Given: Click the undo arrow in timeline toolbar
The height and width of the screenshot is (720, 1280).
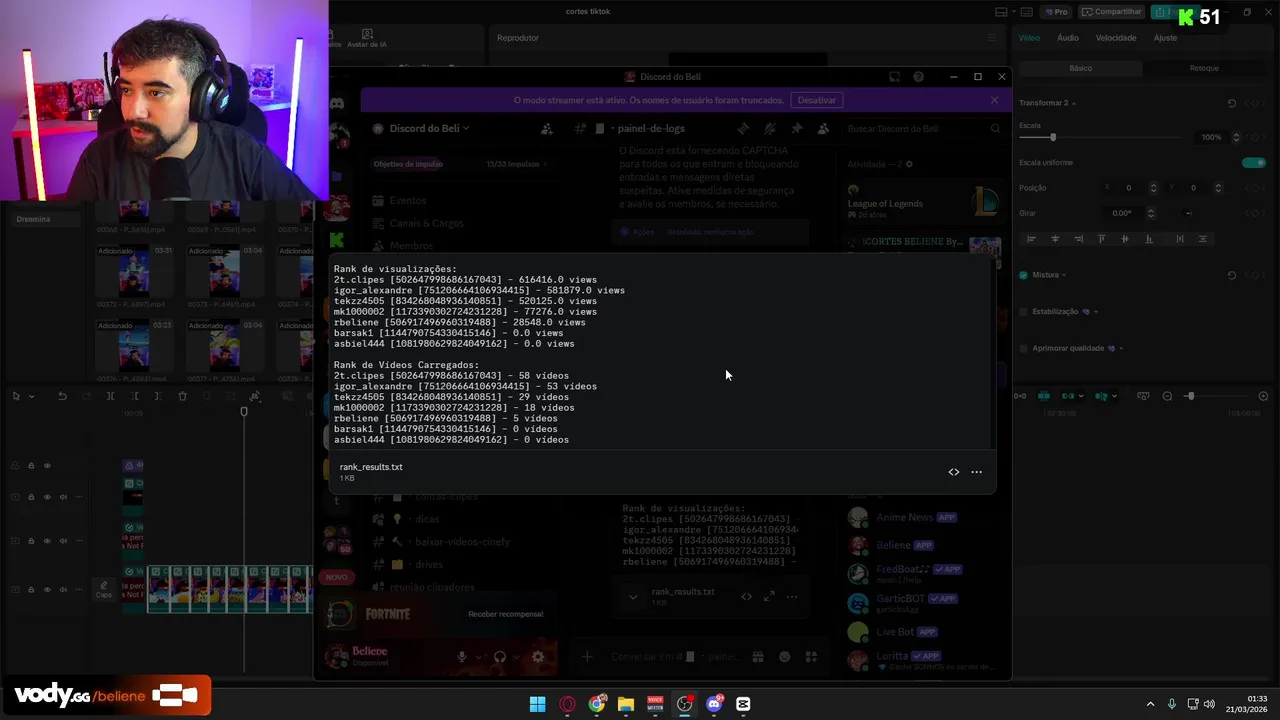Looking at the screenshot, I should pyautogui.click(x=62, y=396).
